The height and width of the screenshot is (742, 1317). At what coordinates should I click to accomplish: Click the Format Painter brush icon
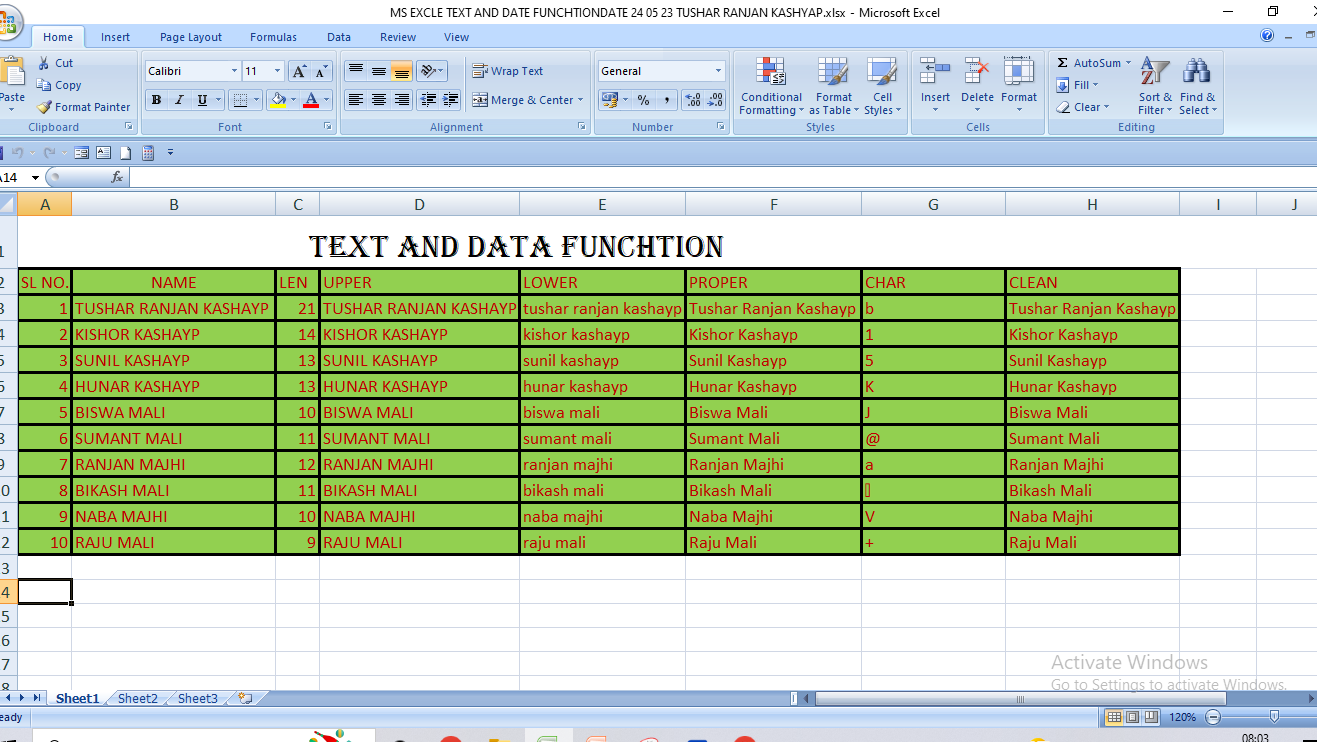pyautogui.click(x=44, y=107)
